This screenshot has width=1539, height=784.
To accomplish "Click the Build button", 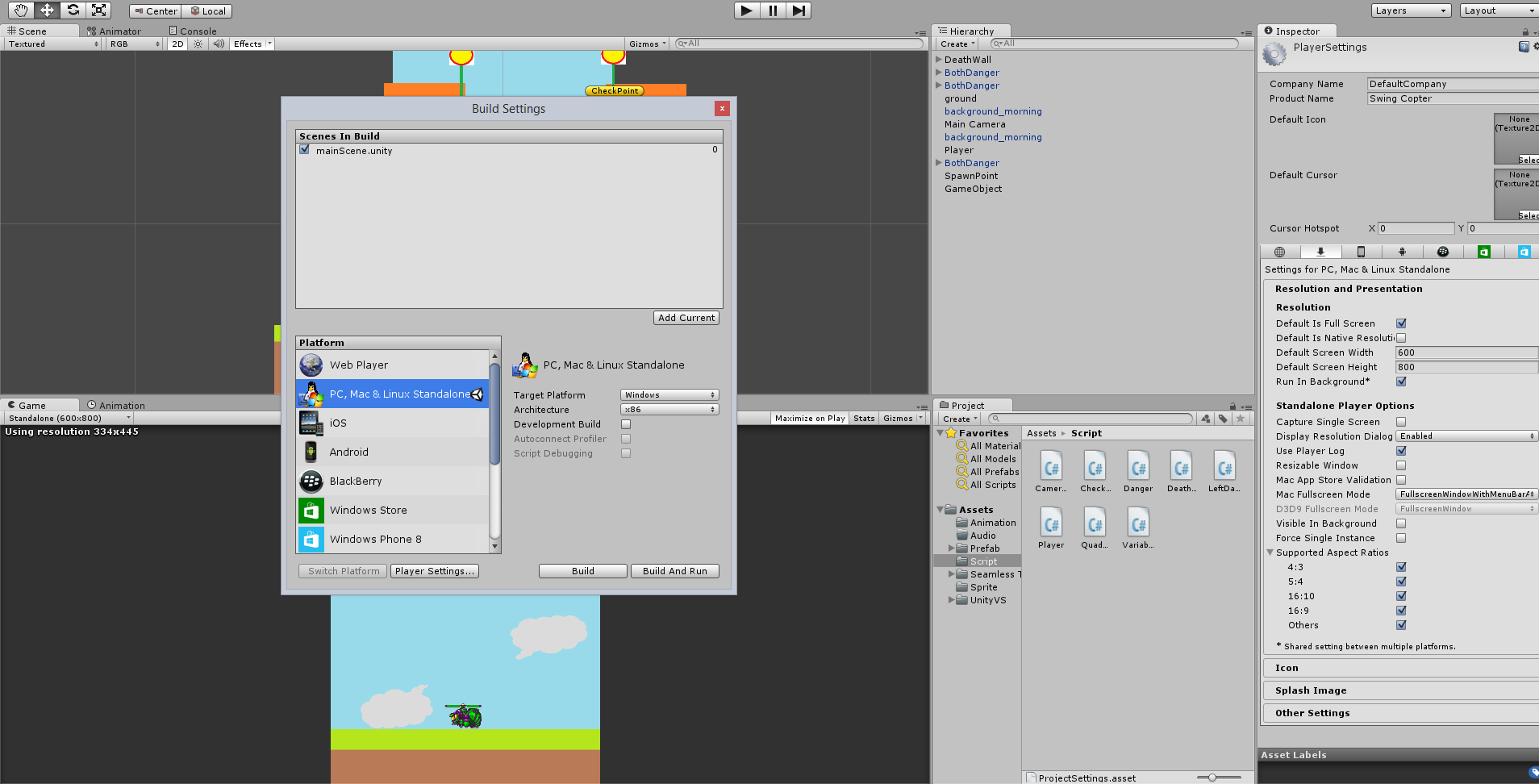I will coord(583,571).
